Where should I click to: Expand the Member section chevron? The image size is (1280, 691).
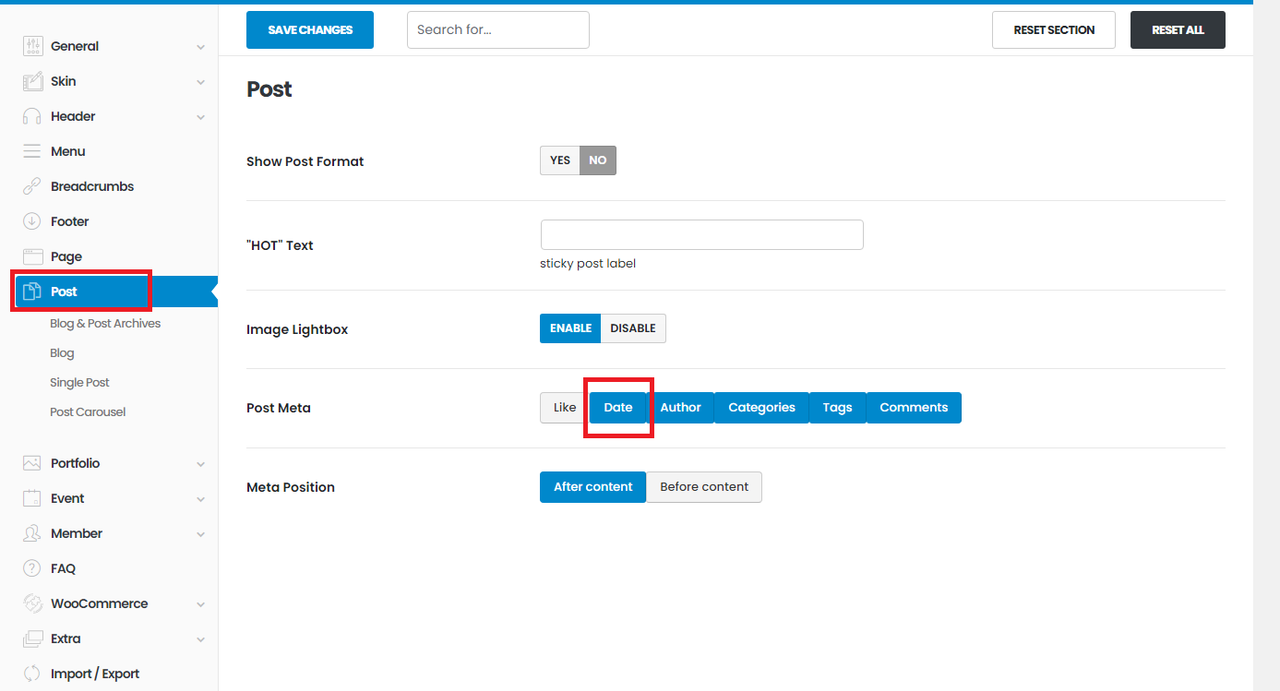(x=201, y=534)
